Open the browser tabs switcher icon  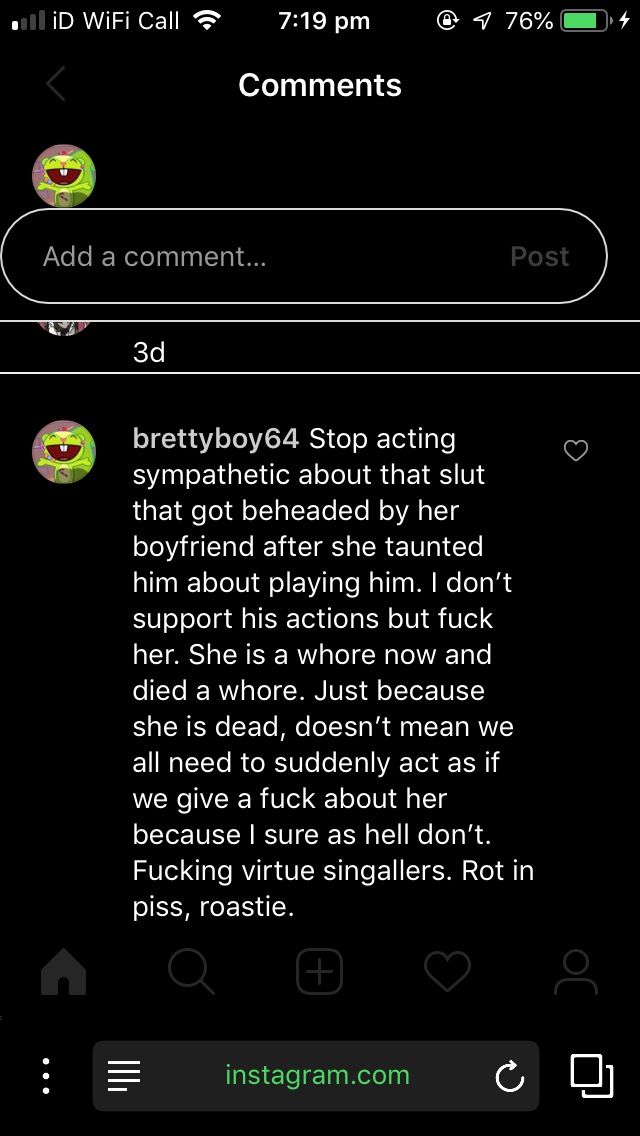pos(592,1076)
